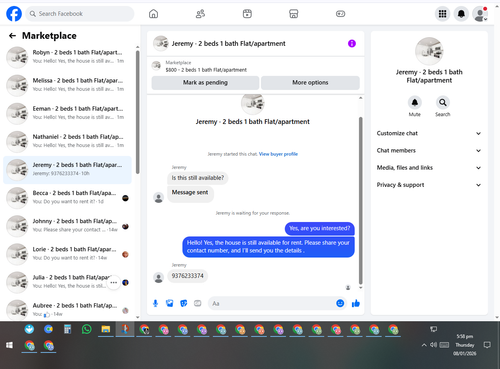Open Nathaniel's conversation

coord(67,141)
